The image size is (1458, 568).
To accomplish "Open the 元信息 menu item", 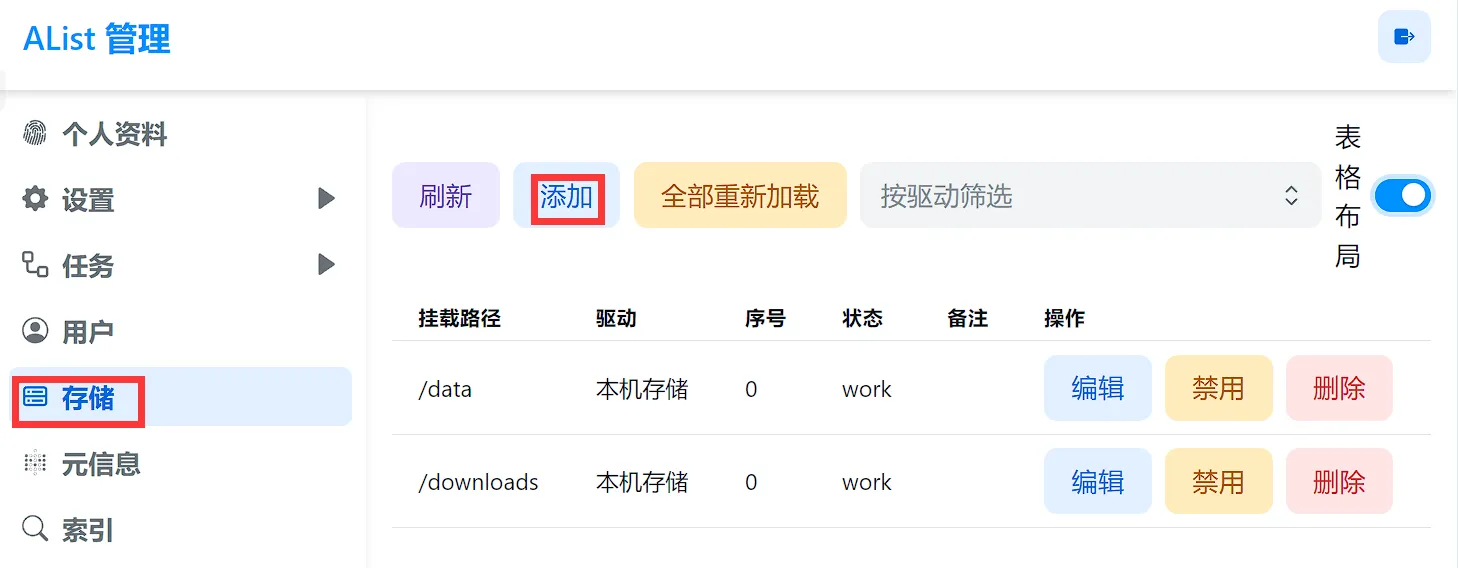I will [x=100, y=464].
